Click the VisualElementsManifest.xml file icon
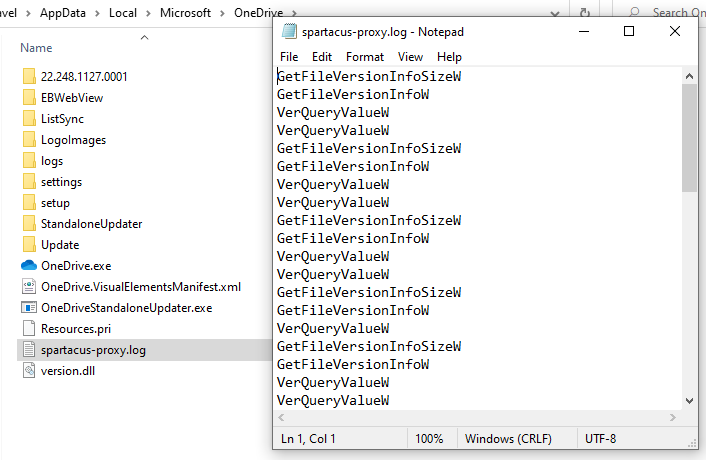The height and width of the screenshot is (460, 706). (29, 287)
